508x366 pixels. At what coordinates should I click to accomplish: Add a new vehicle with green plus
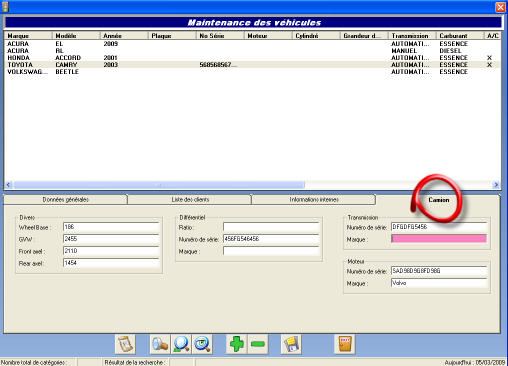click(237, 344)
